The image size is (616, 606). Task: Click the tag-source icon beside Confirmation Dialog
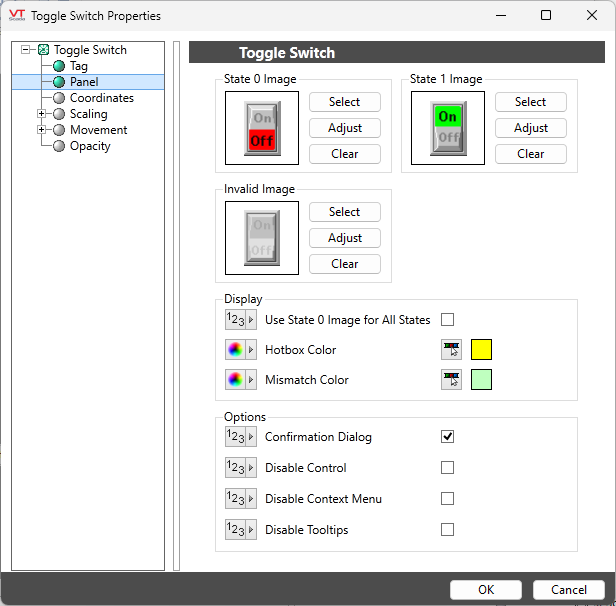pos(241,437)
